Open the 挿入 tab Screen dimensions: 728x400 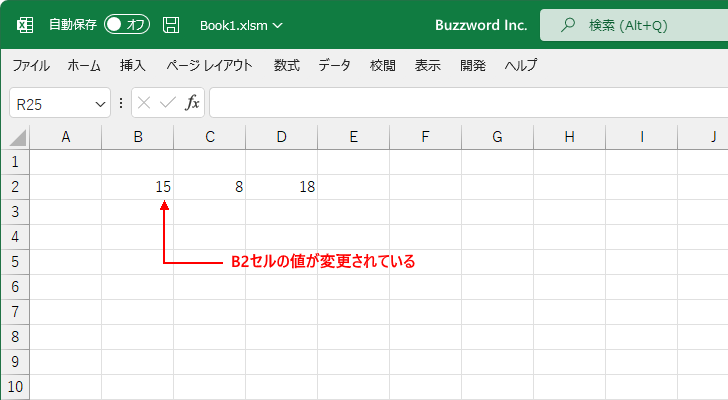click(x=133, y=65)
